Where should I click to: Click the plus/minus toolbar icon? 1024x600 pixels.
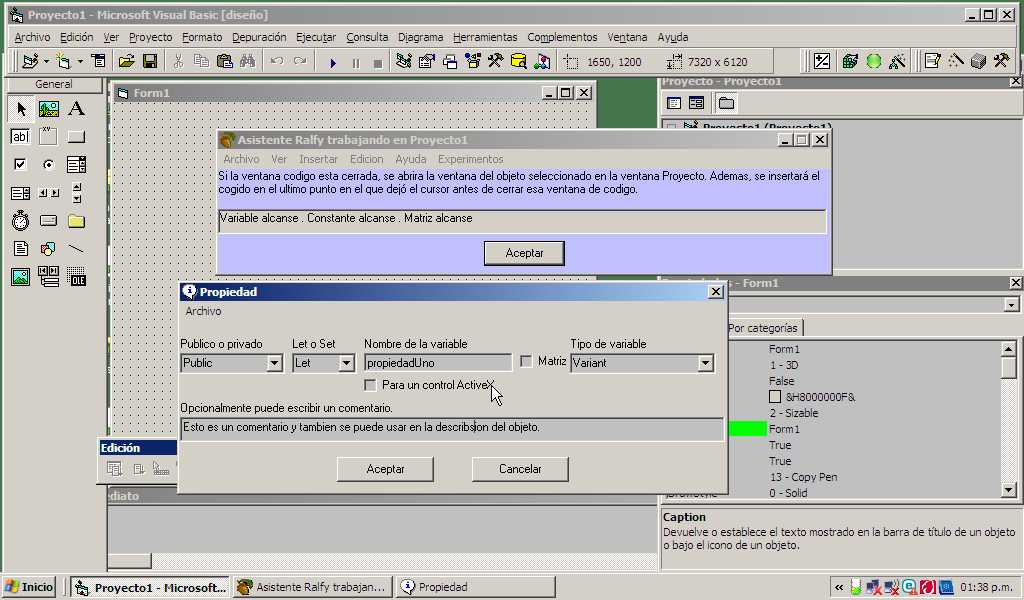(822, 61)
